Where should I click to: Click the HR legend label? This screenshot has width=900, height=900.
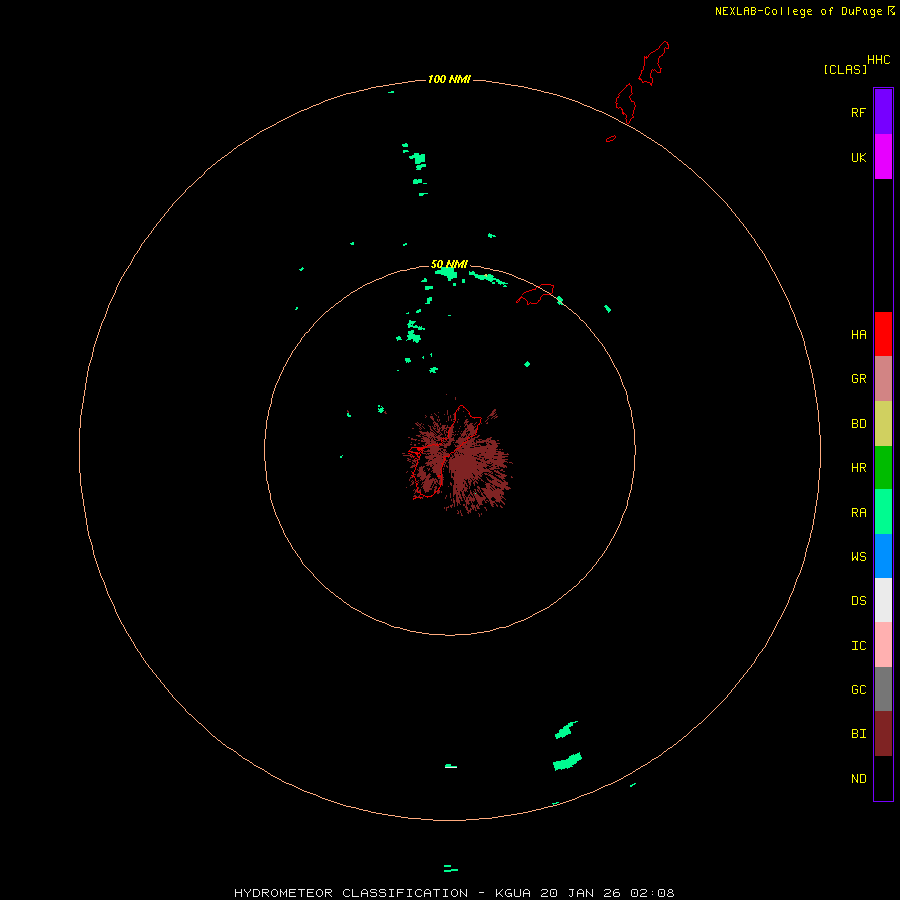point(858,468)
